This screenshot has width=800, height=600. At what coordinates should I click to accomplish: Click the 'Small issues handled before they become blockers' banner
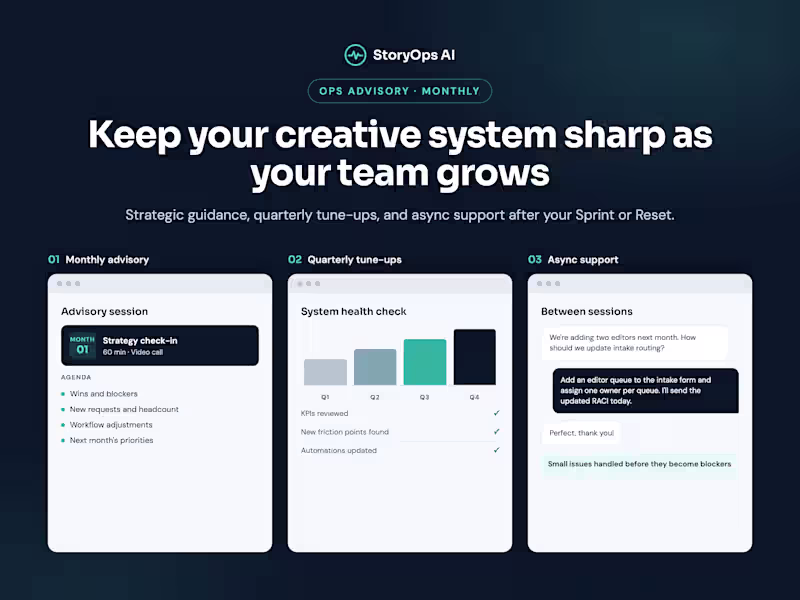(x=640, y=464)
